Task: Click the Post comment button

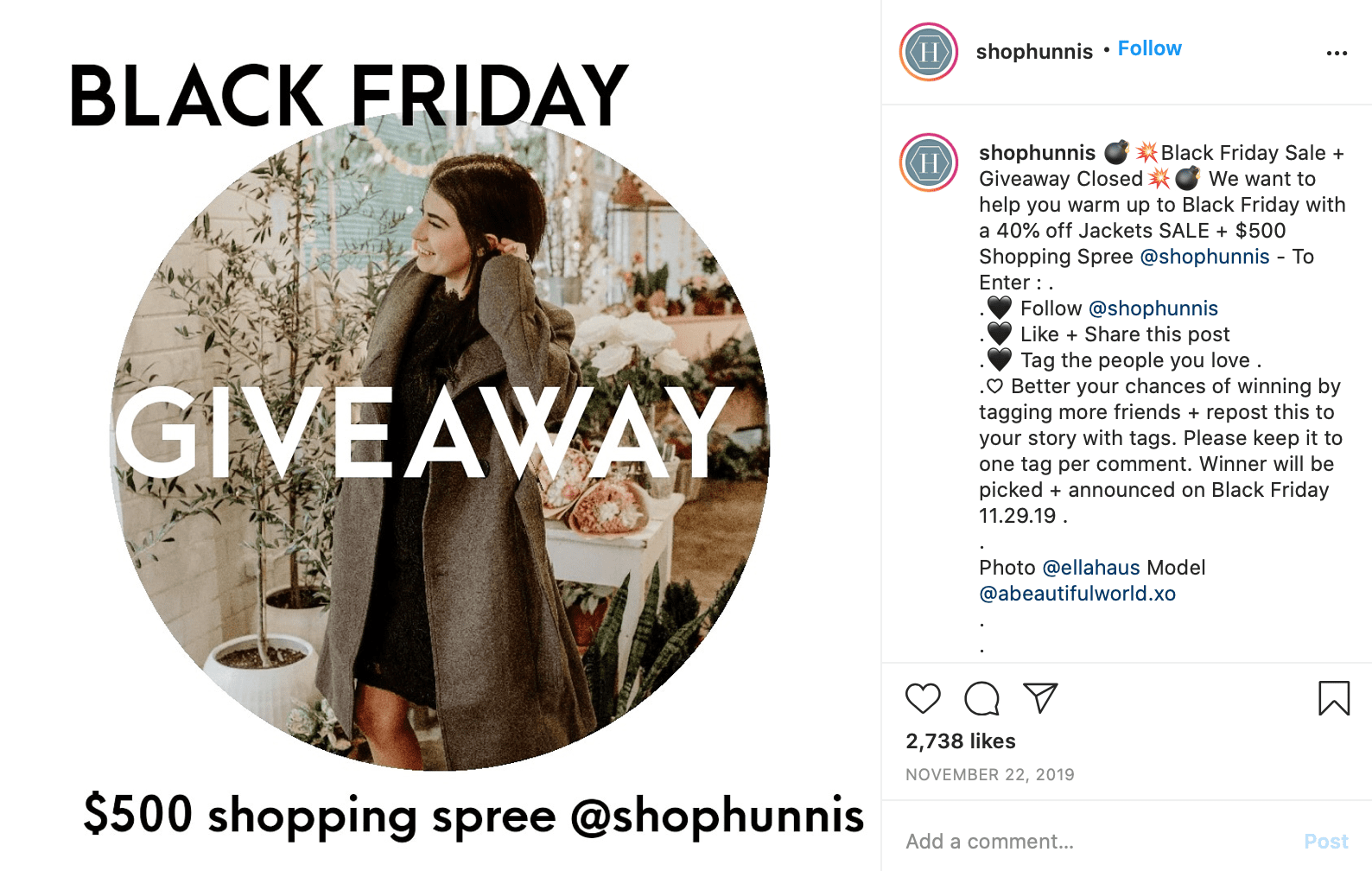Action: click(x=1326, y=842)
